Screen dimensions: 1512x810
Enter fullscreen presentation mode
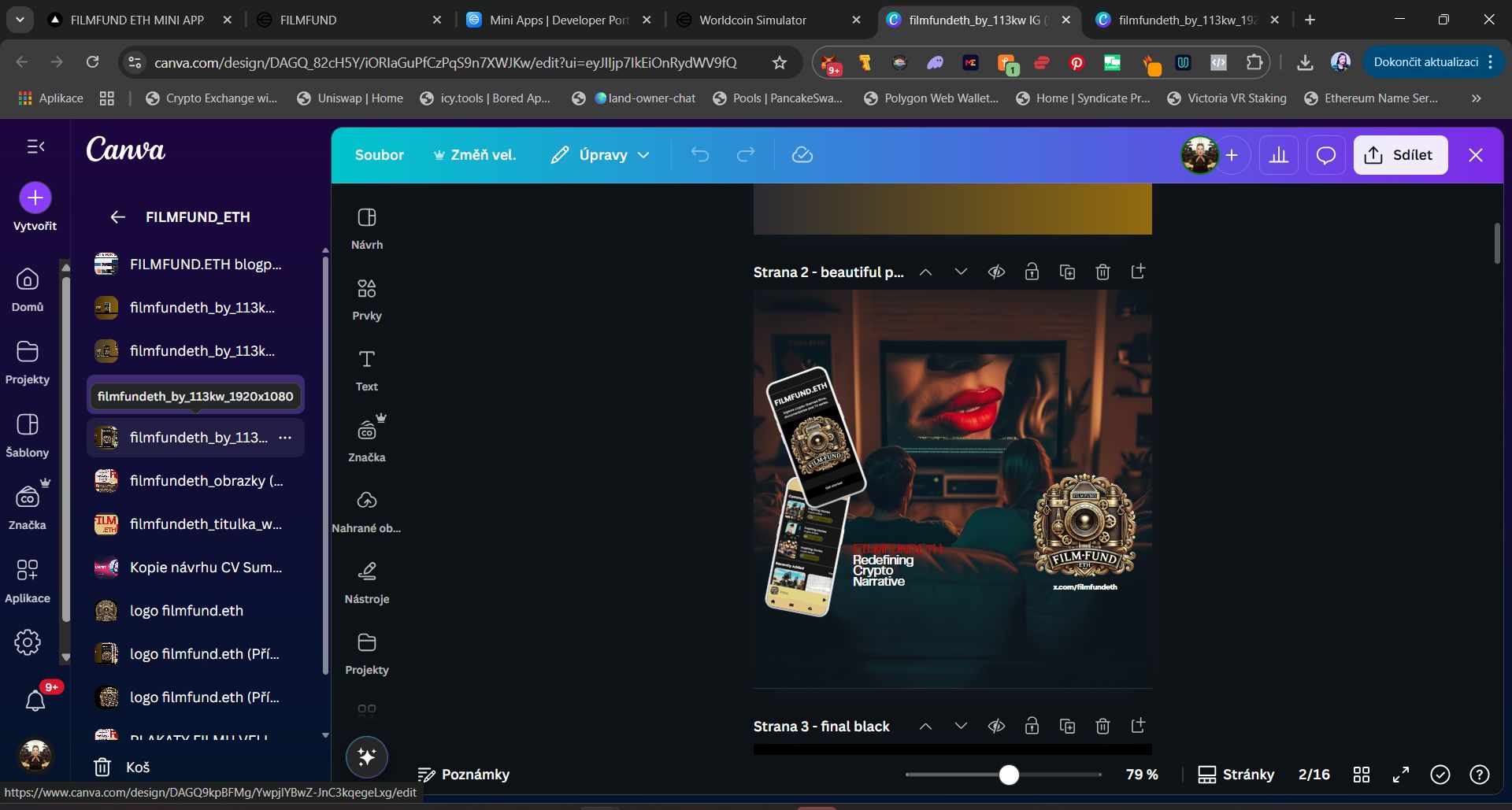pyautogui.click(x=1401, y=775)
